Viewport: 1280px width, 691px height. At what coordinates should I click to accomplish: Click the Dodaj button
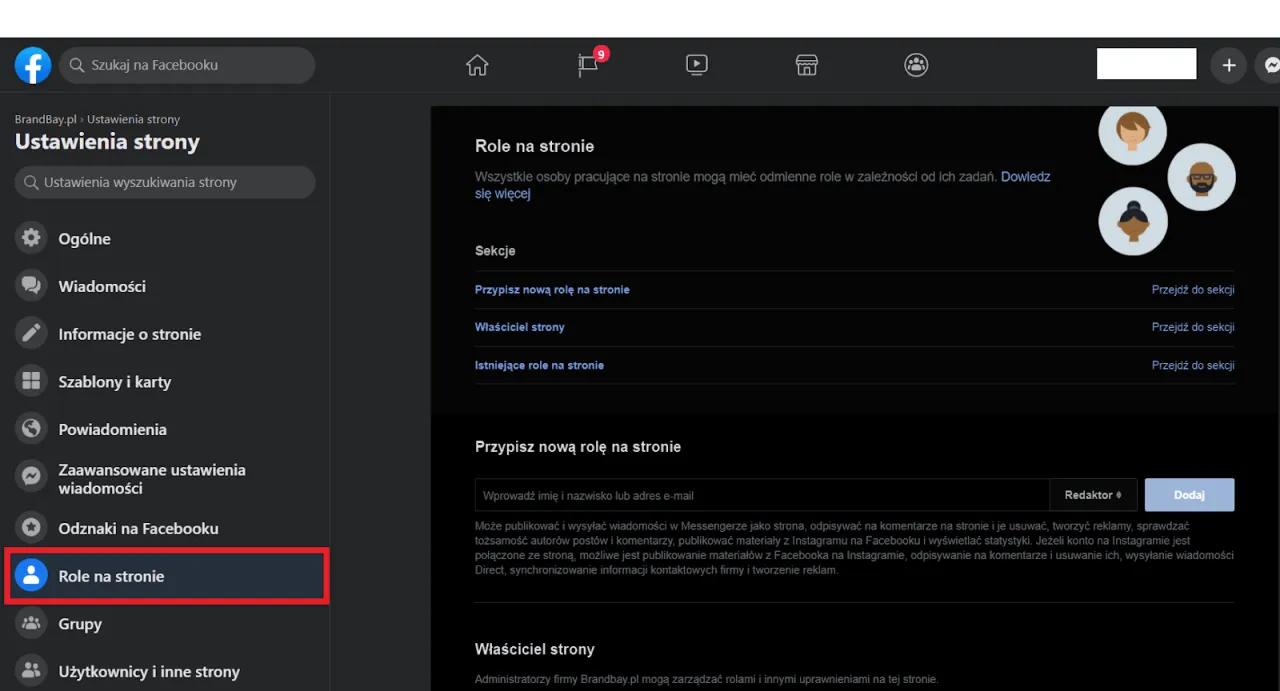[1189, 495]
